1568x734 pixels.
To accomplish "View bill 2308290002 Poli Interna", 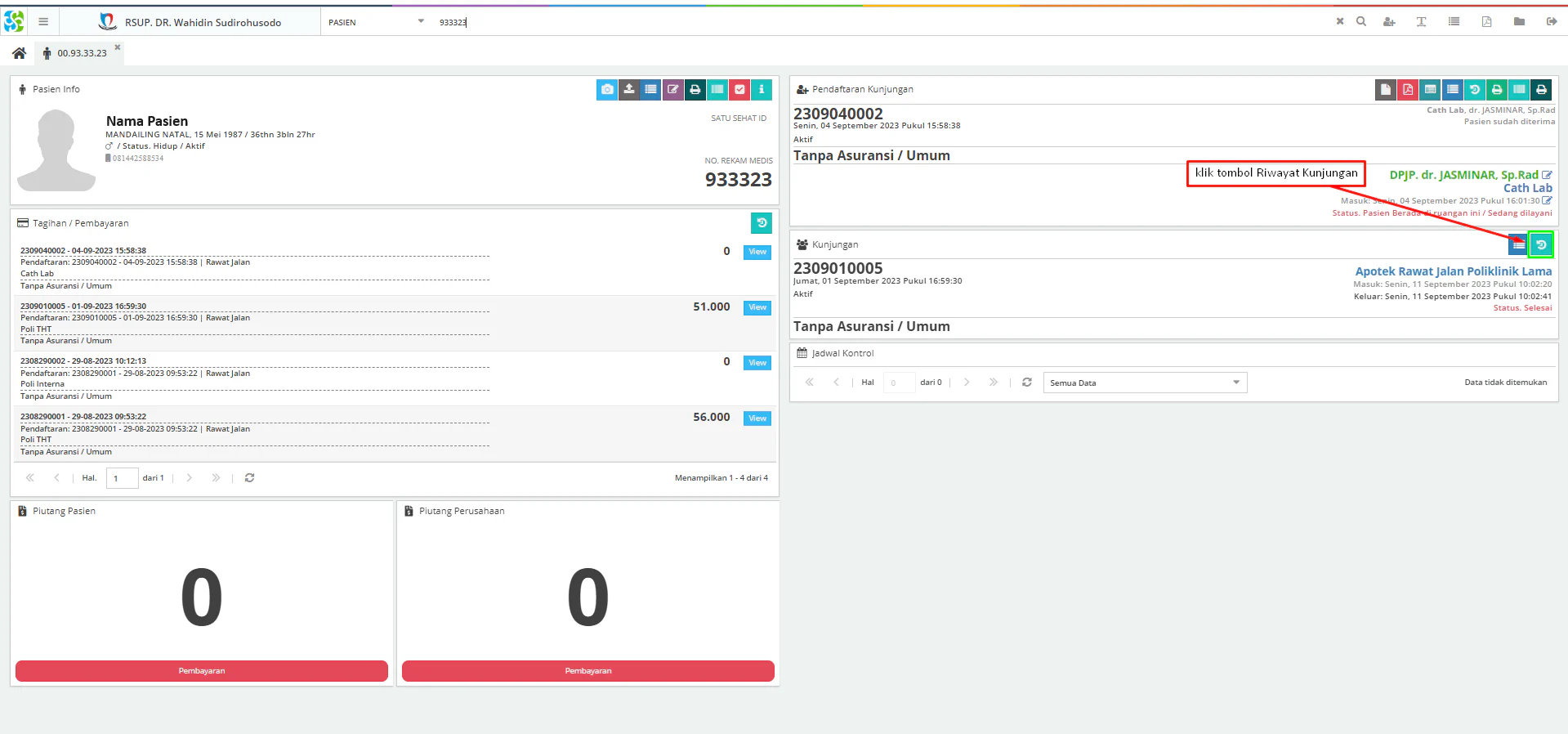I will (757, 363).
